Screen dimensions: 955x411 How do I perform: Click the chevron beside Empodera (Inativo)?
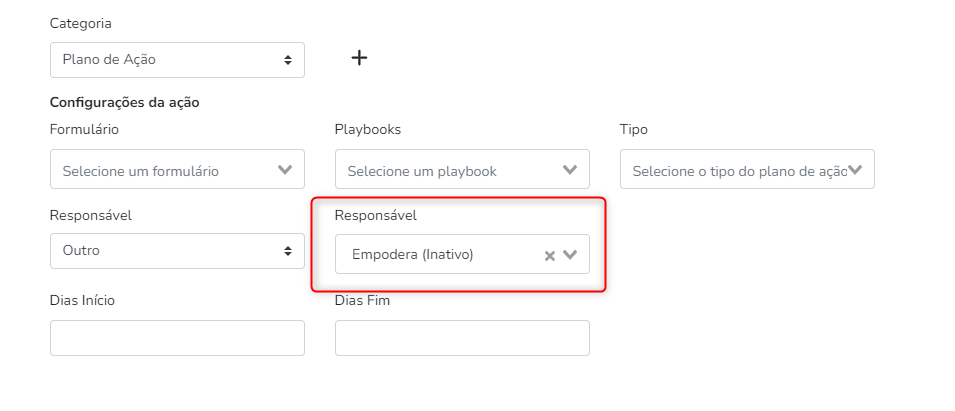[571, 255]
